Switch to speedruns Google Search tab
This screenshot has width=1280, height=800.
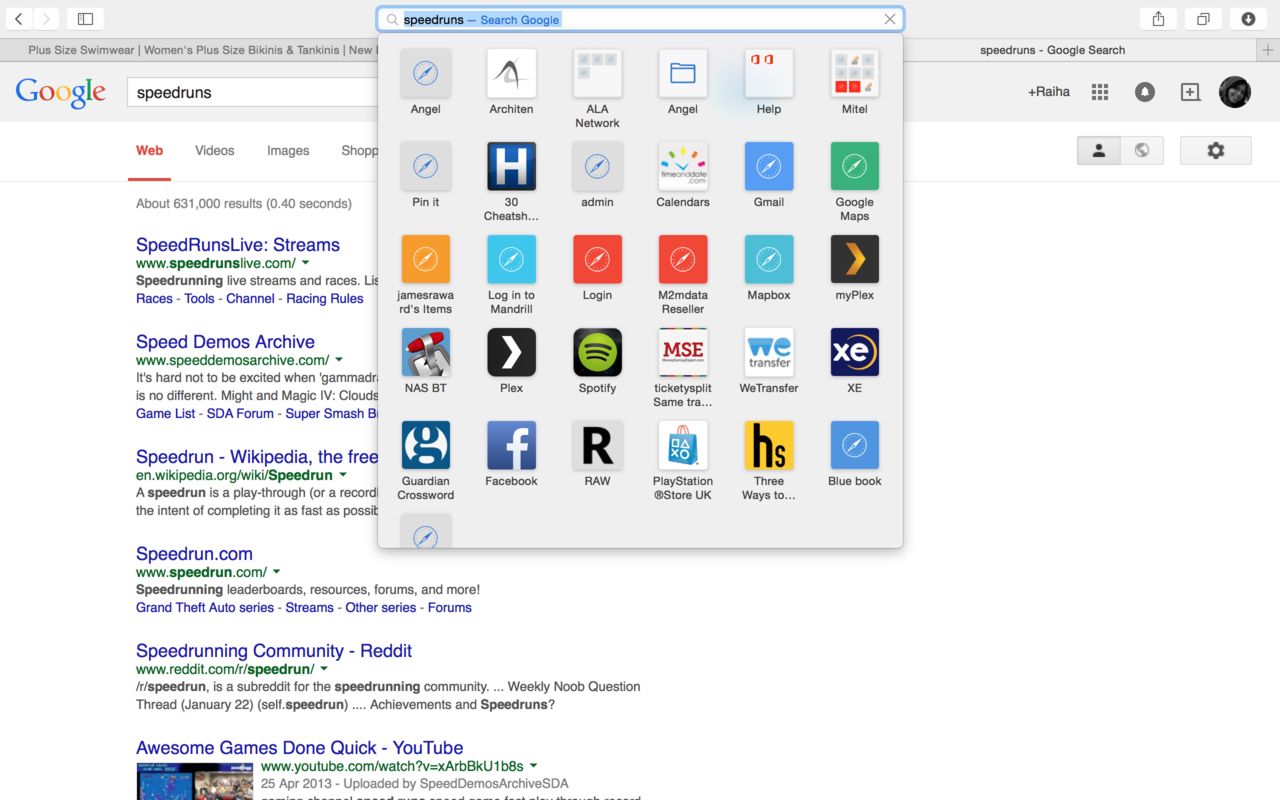coord(1052,50)
